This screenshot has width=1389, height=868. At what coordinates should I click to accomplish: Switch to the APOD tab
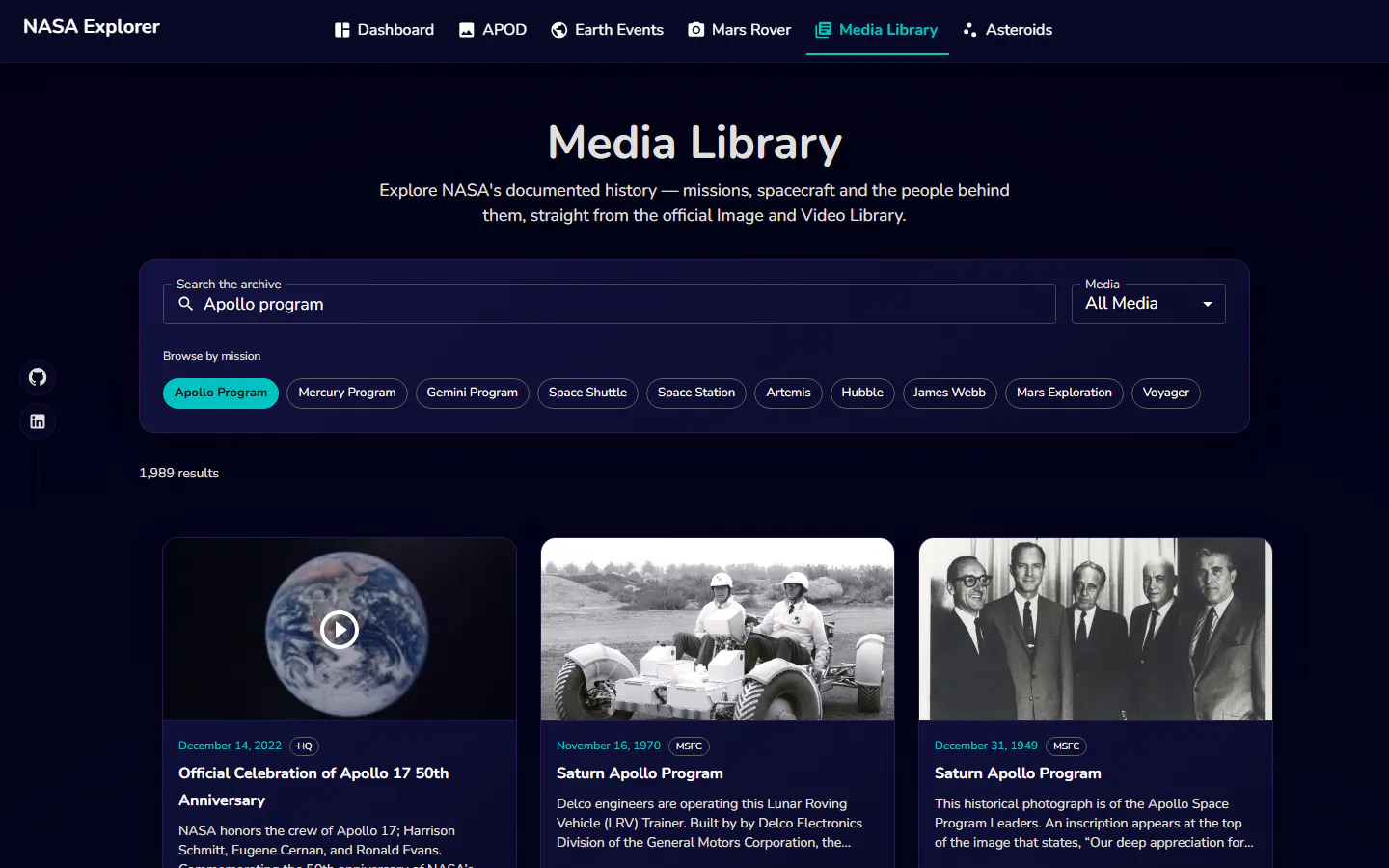click(493, 30)
